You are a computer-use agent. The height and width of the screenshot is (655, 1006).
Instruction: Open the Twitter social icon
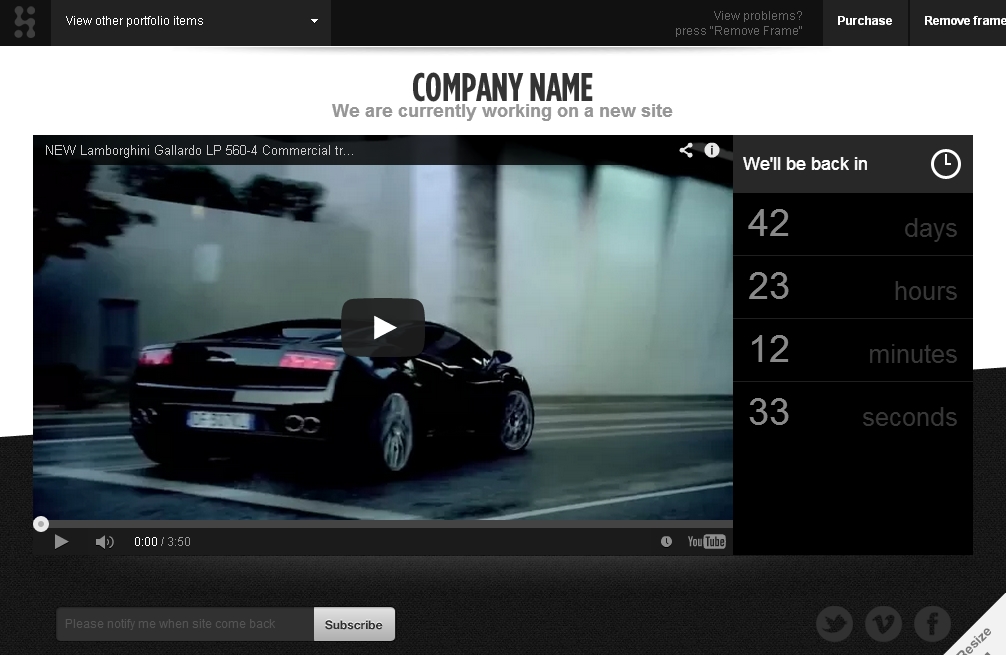[834, 624]
